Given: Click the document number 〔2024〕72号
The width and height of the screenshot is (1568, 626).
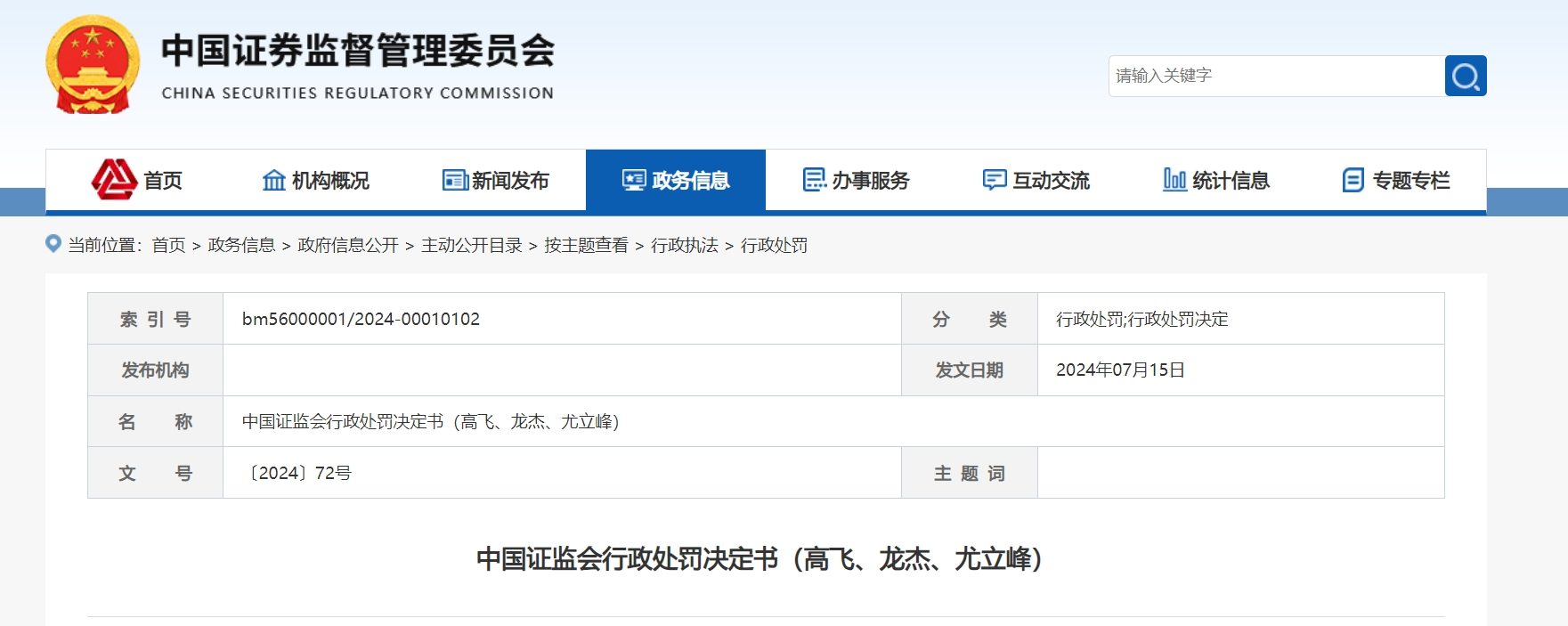Looking at the screenshot, I should click(297, 473).
